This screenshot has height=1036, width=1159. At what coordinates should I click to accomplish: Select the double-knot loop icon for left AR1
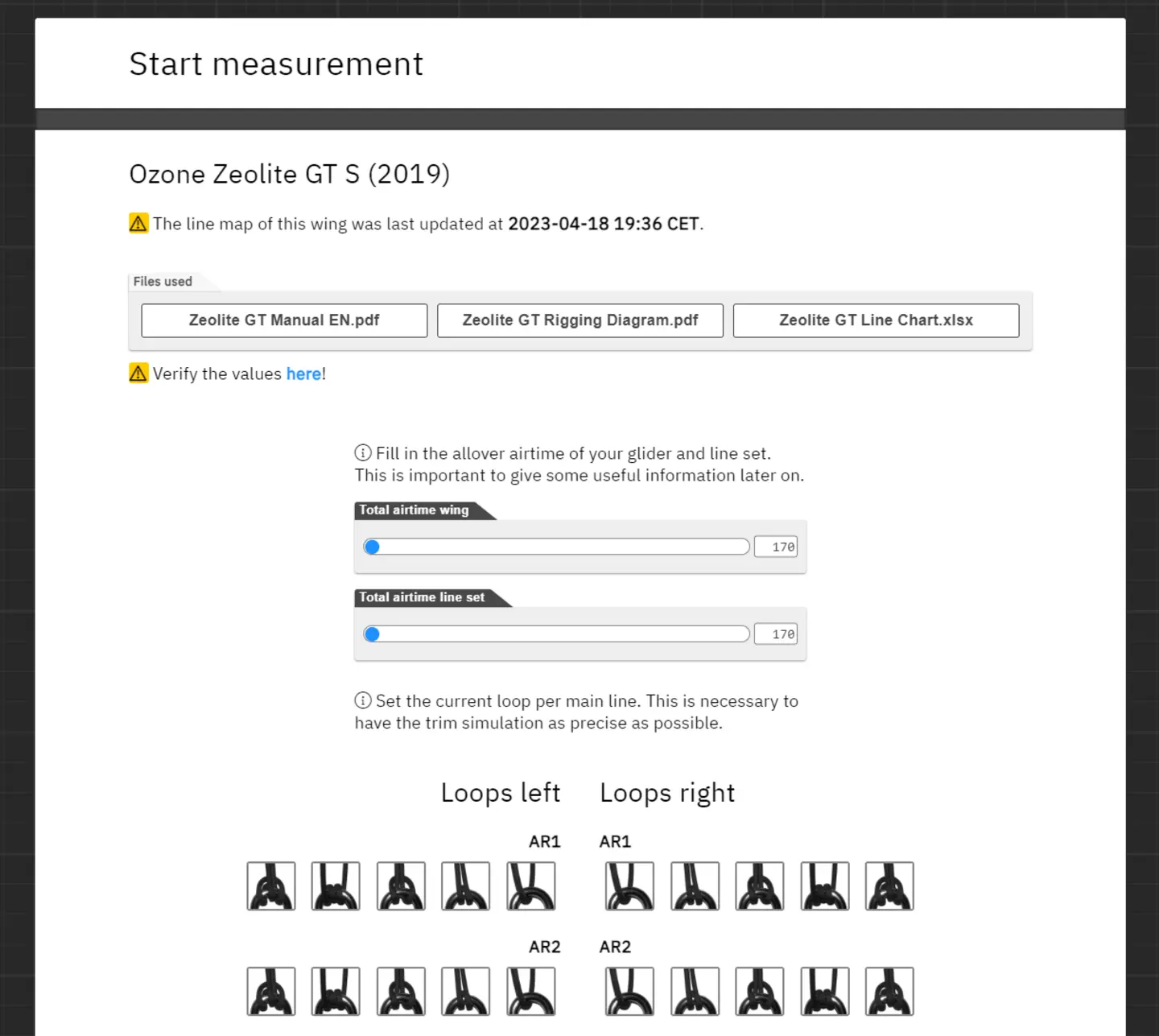tap(336, 885)
